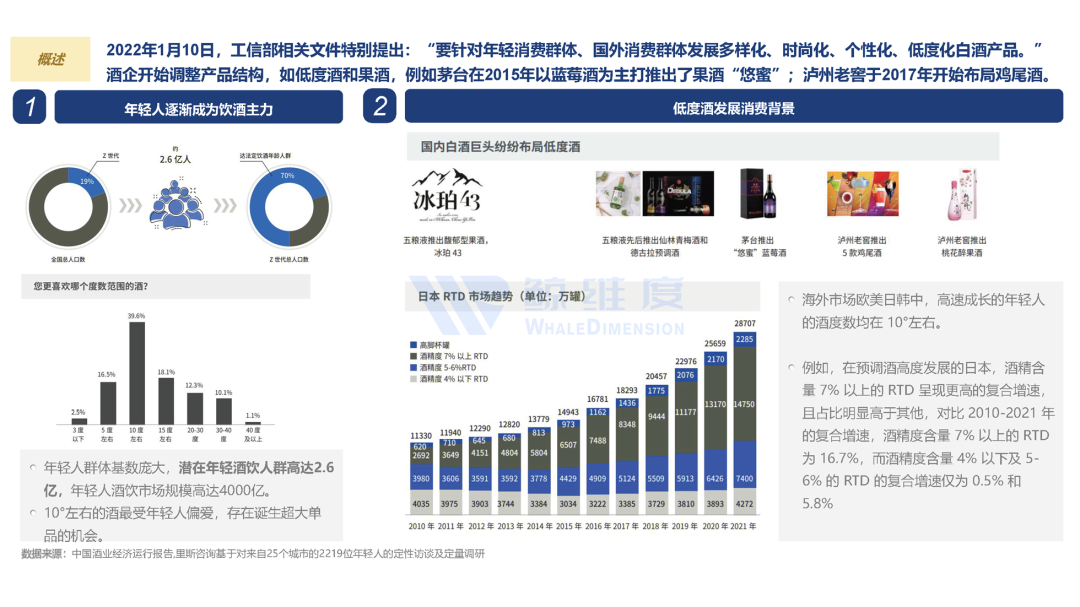The image size is (1080, 607).
Task: Click the 28707 total above the 2021 bar
Action: [745, 323]
